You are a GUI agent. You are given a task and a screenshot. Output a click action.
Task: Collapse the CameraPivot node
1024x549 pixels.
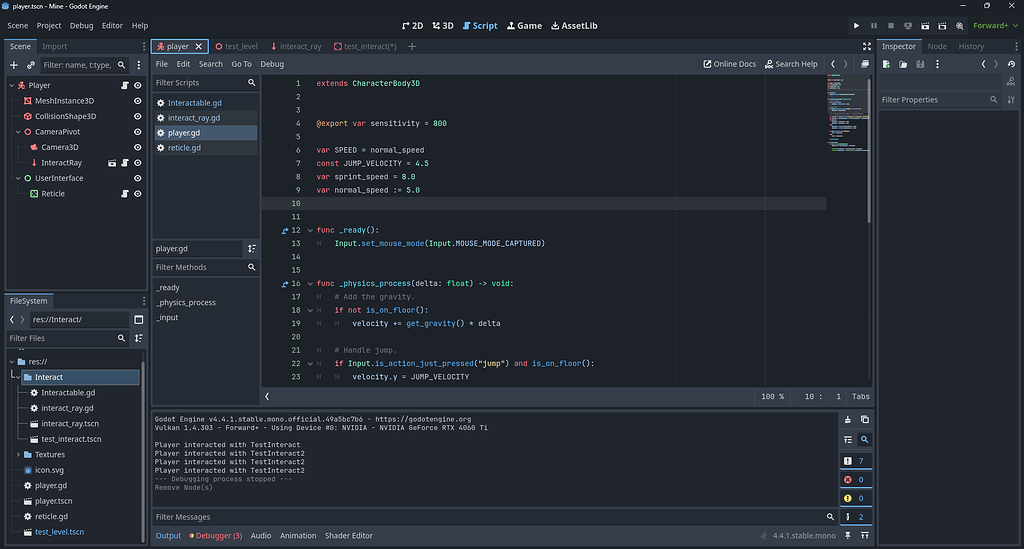(18, 132)
